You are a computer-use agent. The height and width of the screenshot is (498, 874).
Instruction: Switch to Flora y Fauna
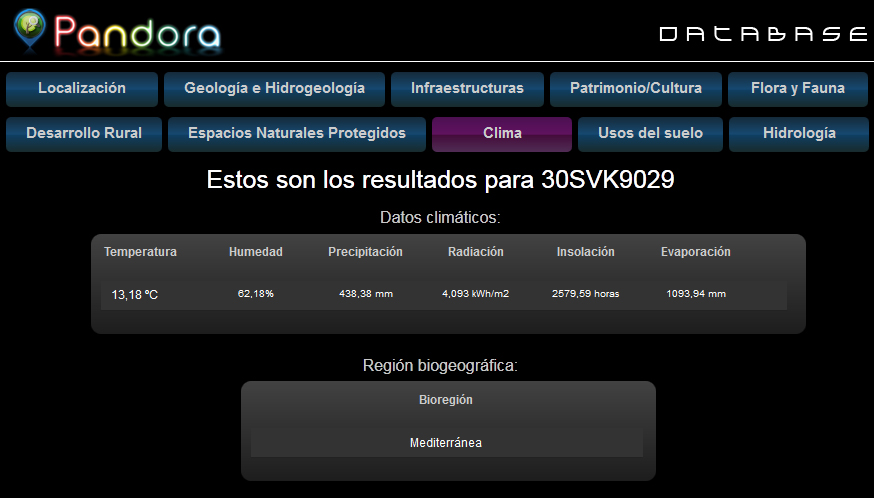pos(797,88)
